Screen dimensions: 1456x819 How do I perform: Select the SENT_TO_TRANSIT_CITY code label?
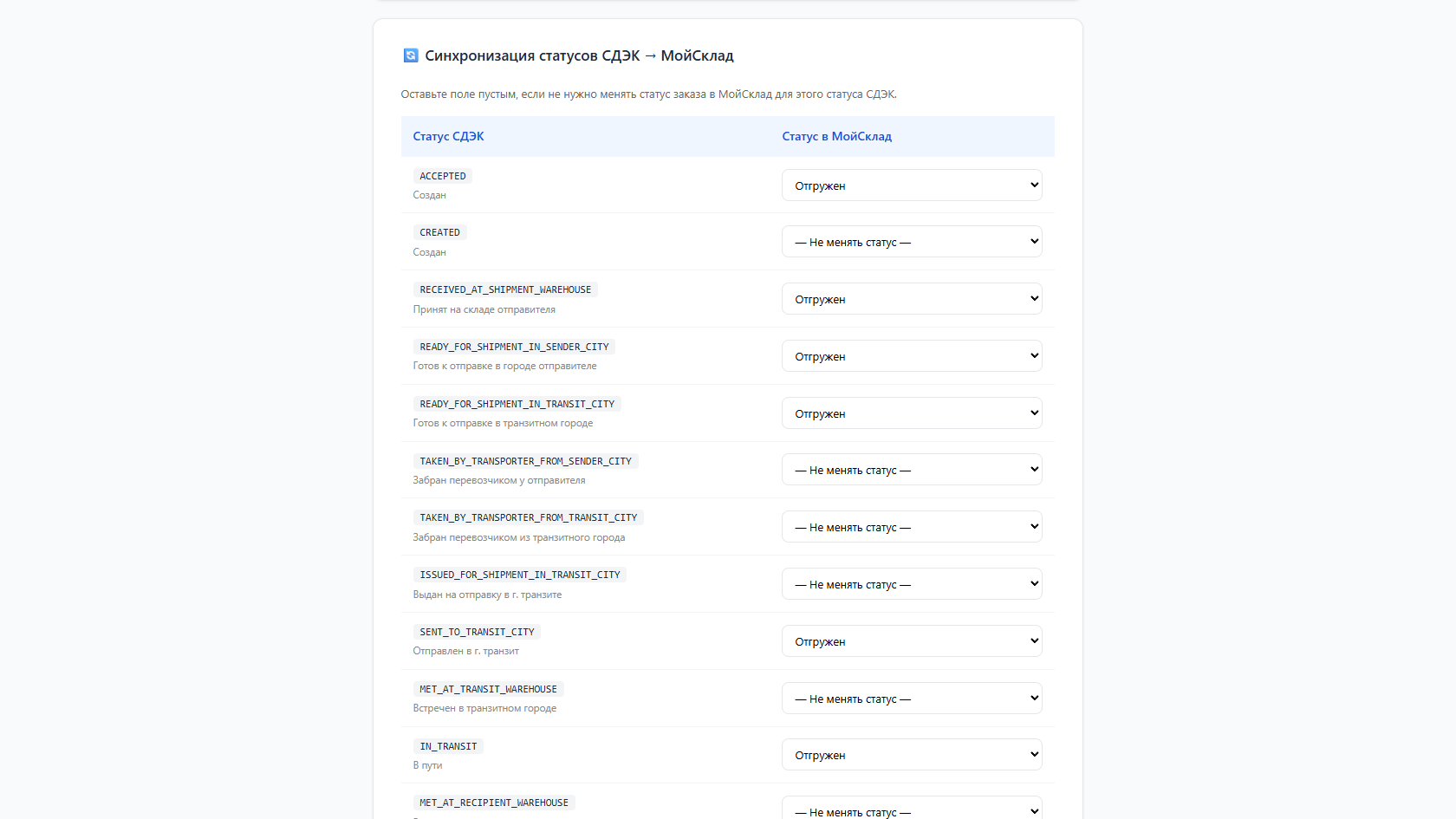point(478,632)
